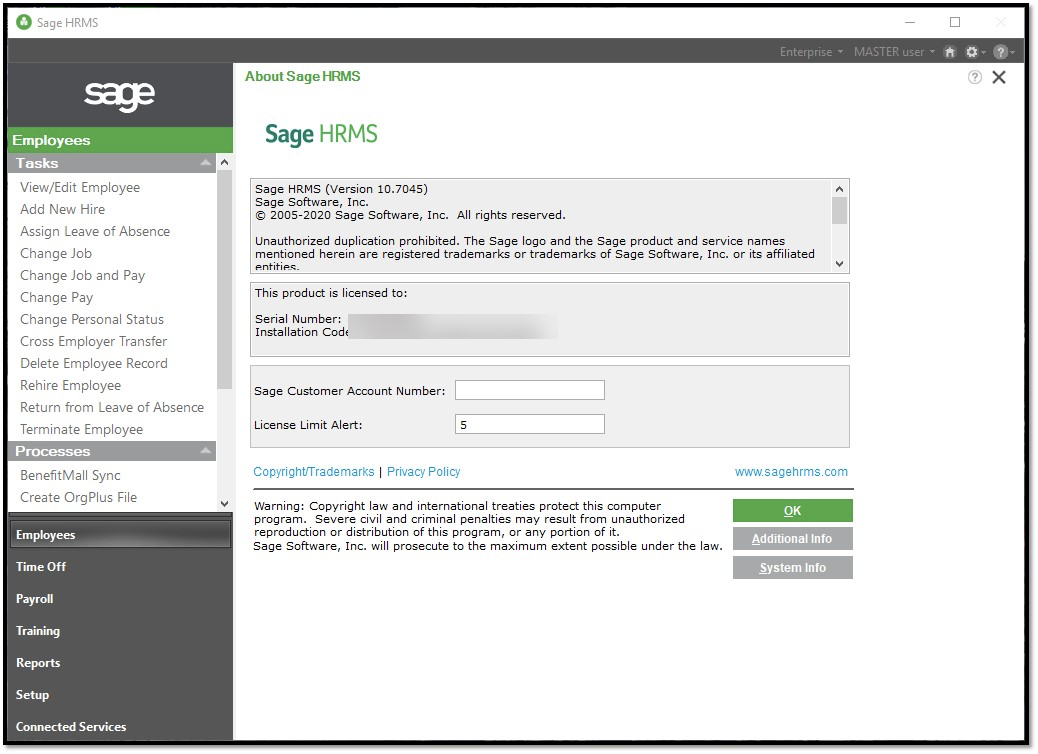
Task: Click the Sage Customer Account Number field
Action: click(x=530, y=390)
